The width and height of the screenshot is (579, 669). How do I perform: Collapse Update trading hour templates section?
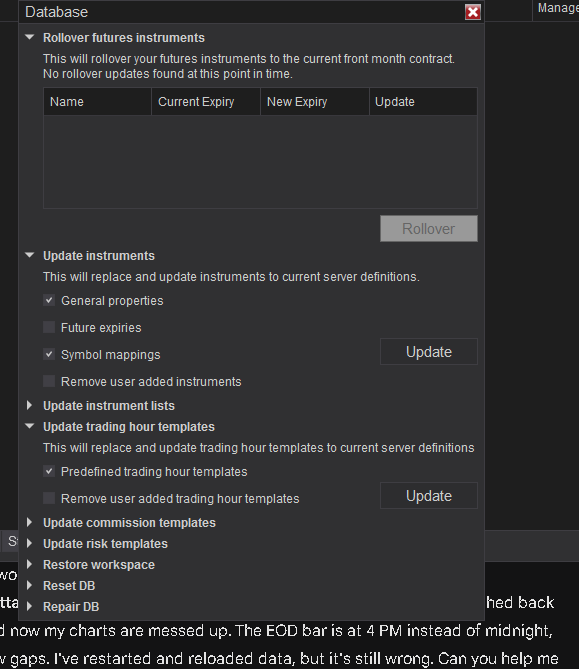[29, 426]
